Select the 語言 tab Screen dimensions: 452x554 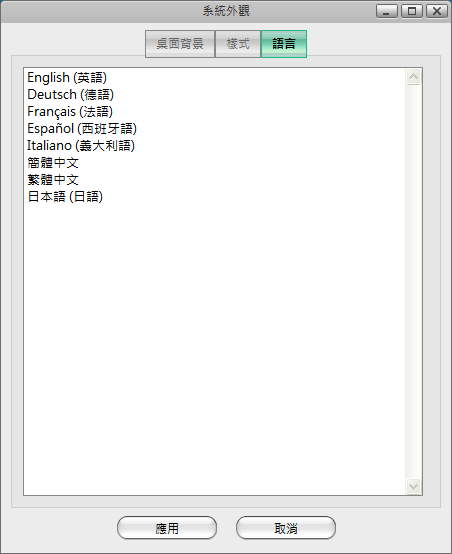click(284, 44)
